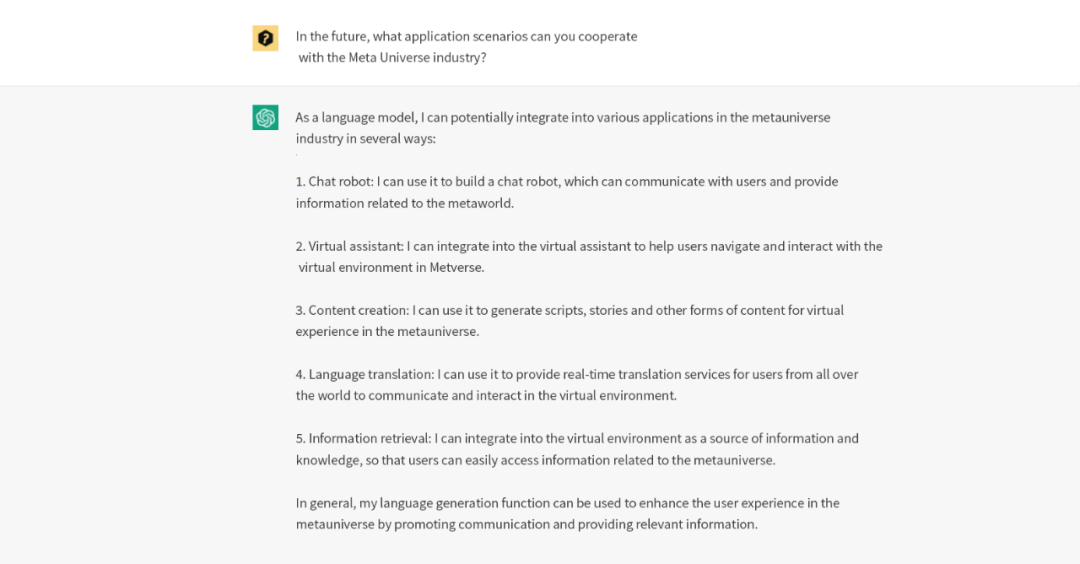Screen dimensions: 1080x564
Task: Click the line starting "the world to communicate"
Action: tap(486, 396)
